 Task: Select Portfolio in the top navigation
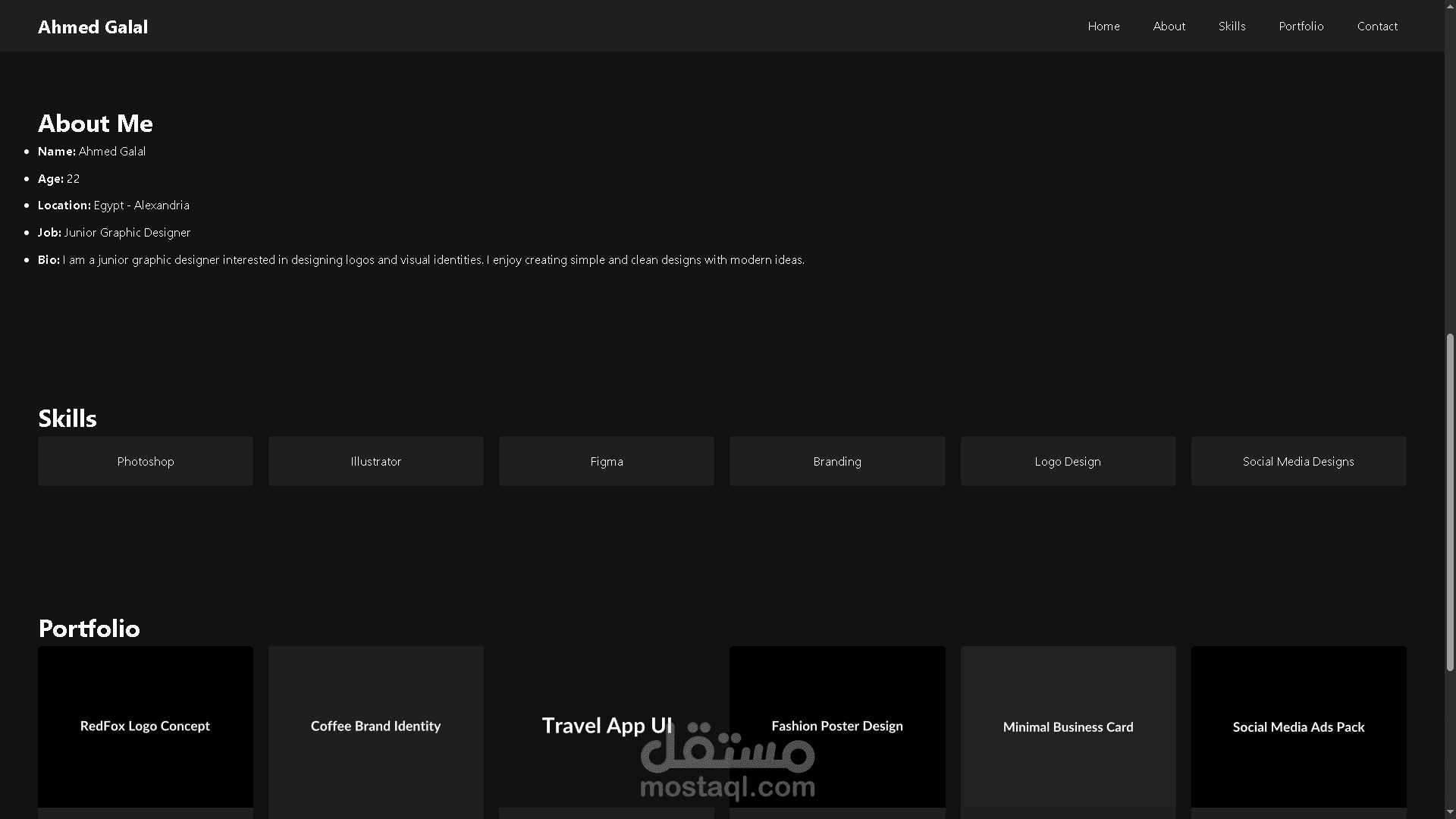point(1301,26)
